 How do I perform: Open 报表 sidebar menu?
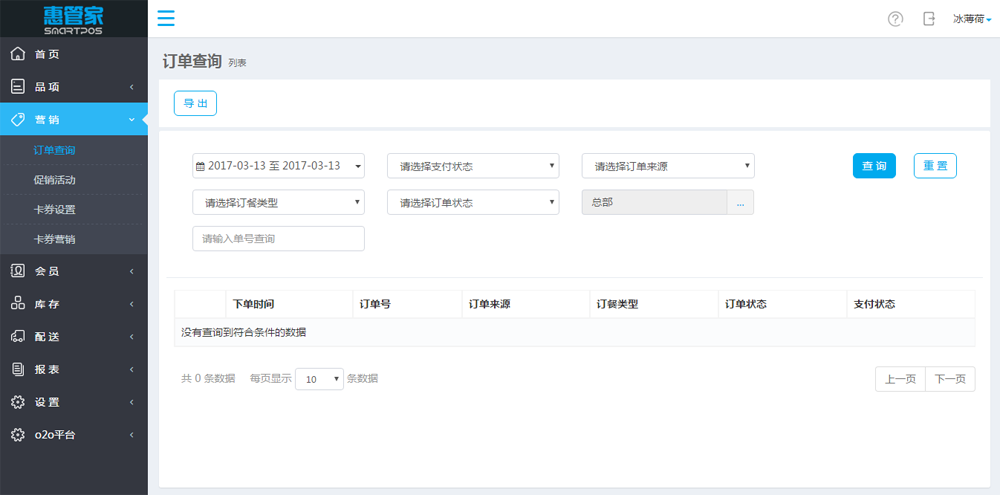(74, 369)
